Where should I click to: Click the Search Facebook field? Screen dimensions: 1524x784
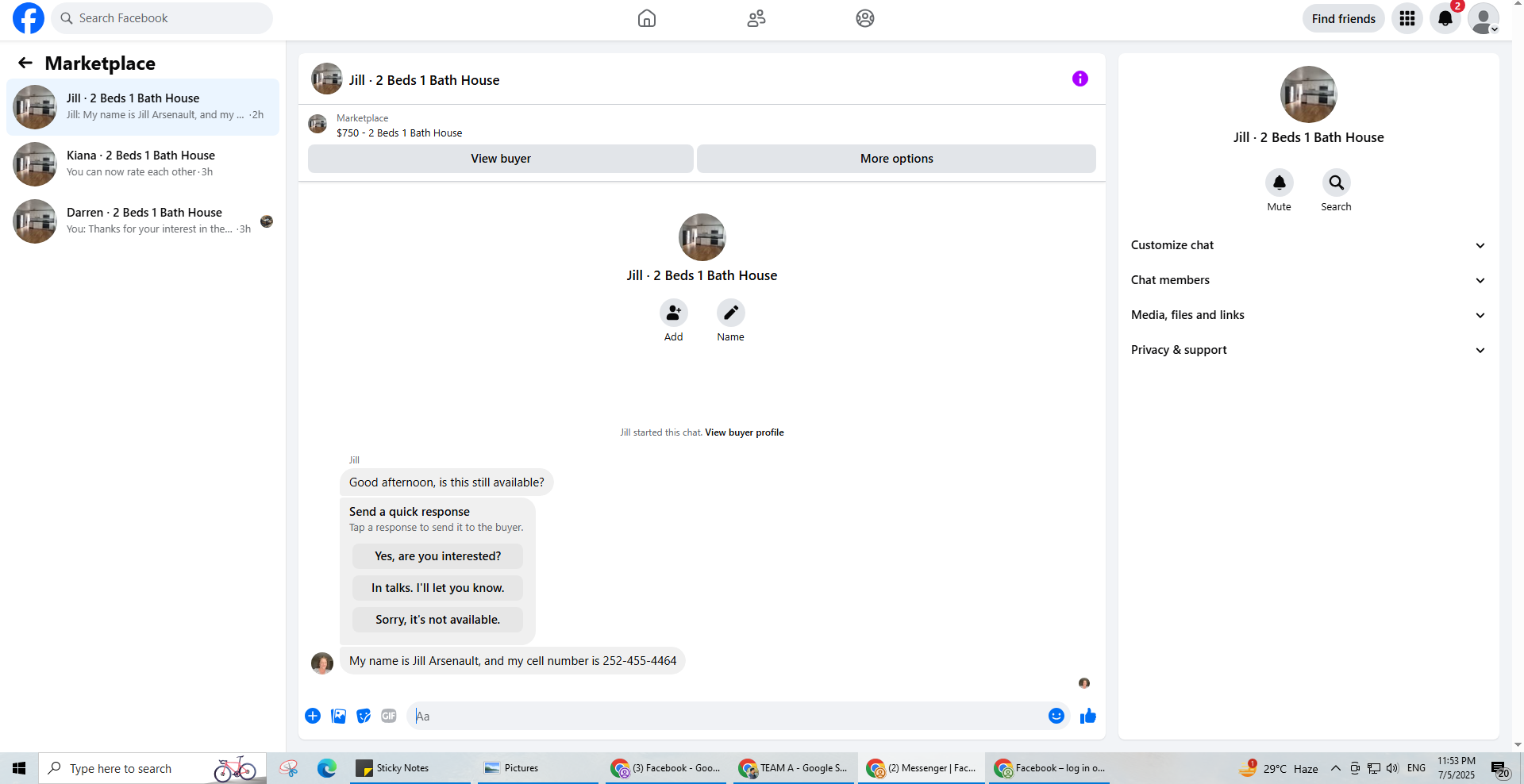tap(162, 18)
